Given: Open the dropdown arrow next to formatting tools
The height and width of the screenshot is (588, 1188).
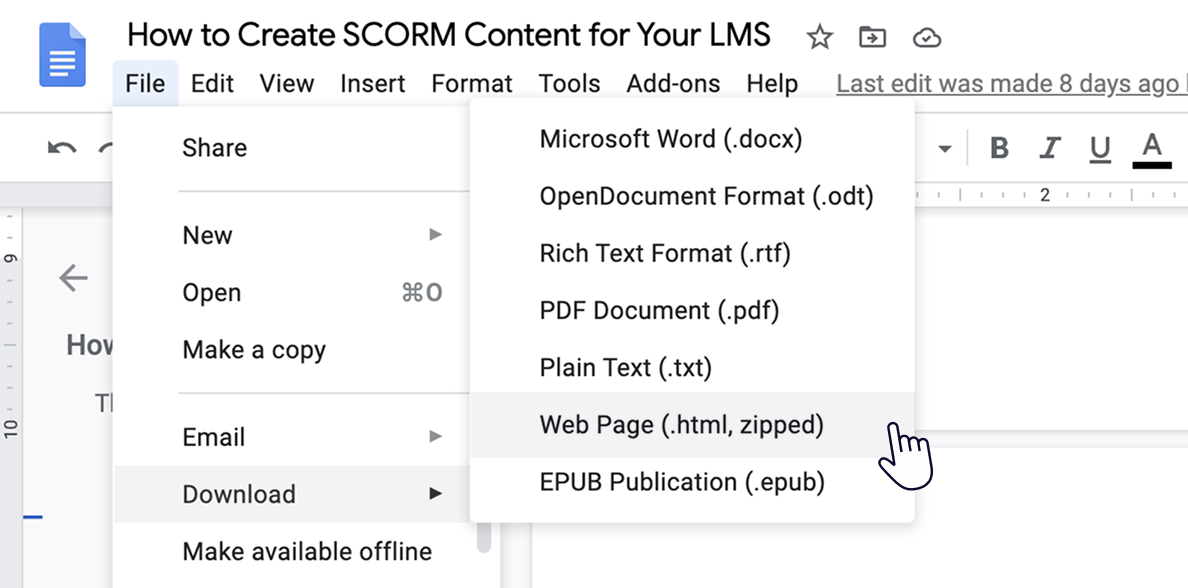Looking at the screenshot, I should coord(945,147).
